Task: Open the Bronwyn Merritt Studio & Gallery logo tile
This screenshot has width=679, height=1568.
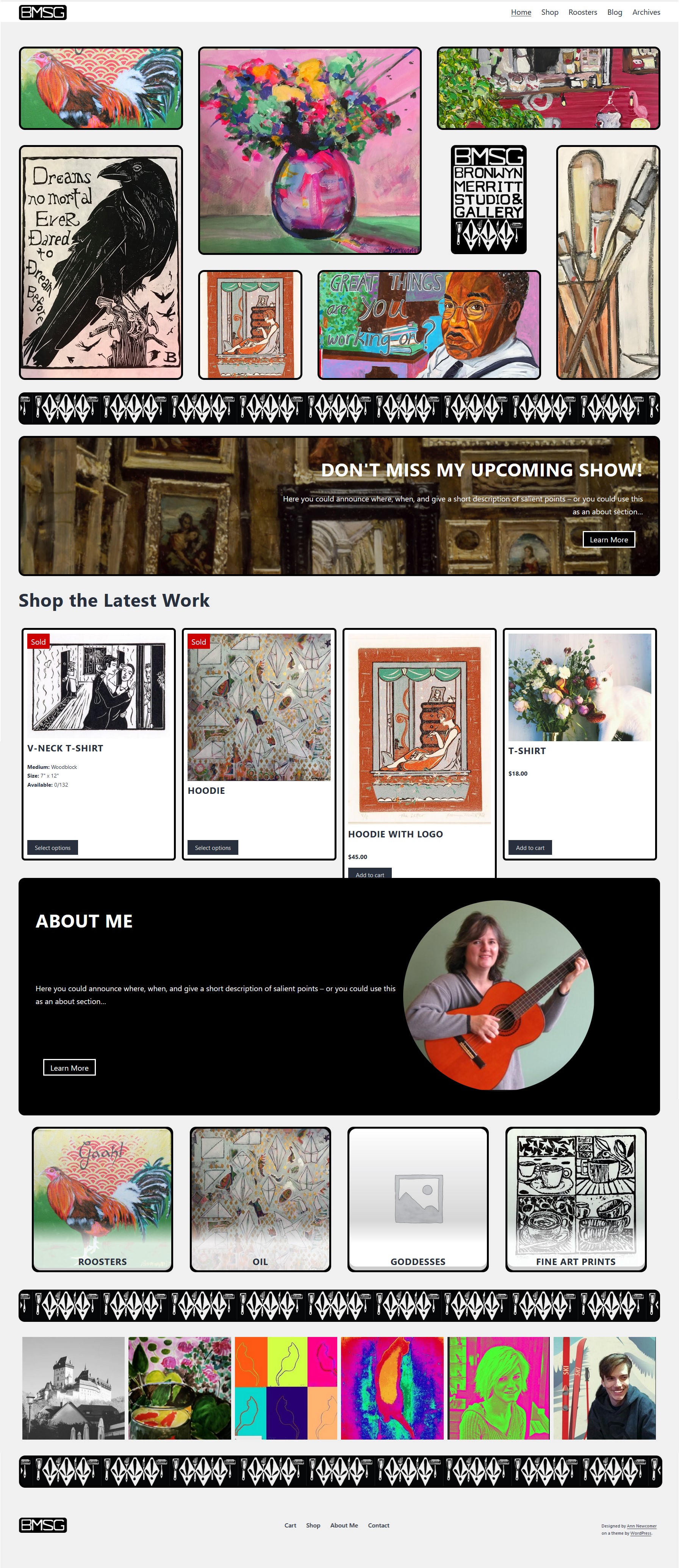Action: click(x=488, y=200)
